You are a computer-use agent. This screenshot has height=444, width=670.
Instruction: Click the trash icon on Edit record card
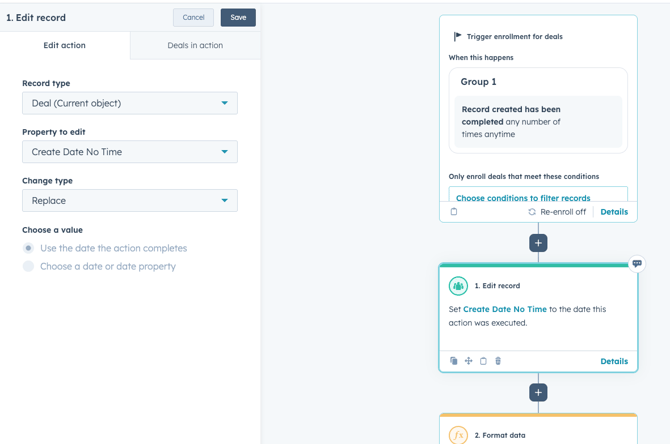pyautogui.click(x=498, y=361)
